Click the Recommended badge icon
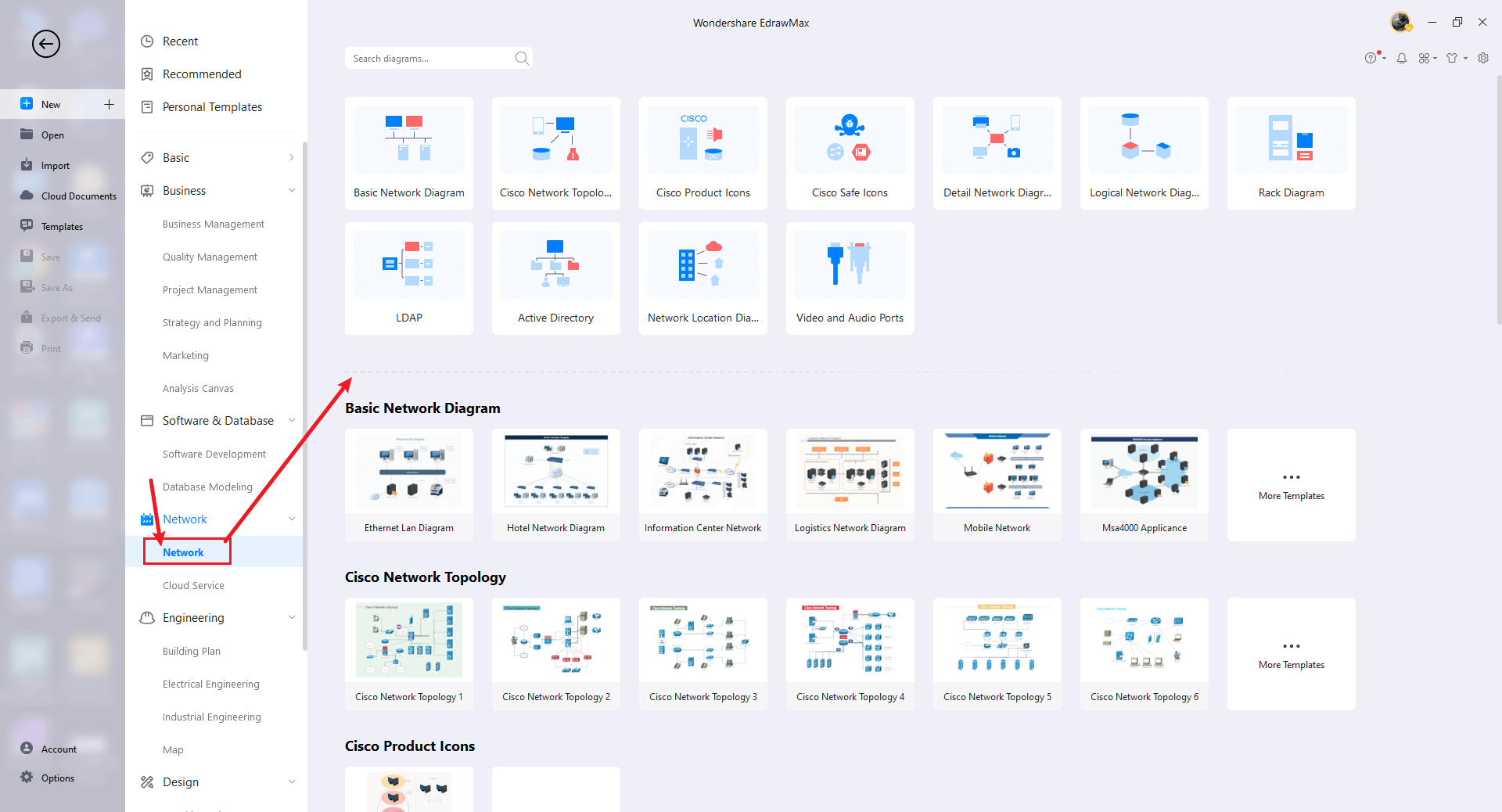This screenshot has width=1502, height=812. [147, 74]
